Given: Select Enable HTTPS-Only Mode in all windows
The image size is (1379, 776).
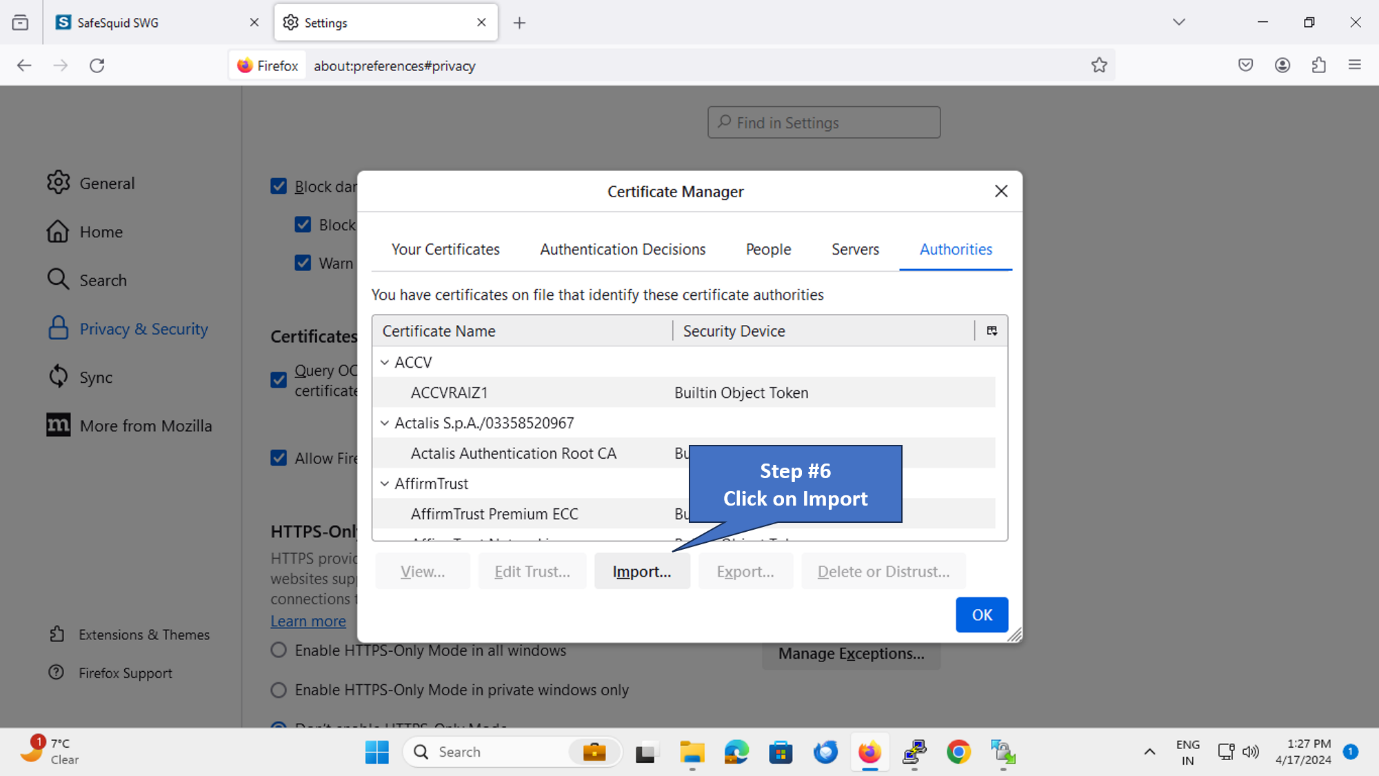Looking at the screenshot, I should click(279, 651).
